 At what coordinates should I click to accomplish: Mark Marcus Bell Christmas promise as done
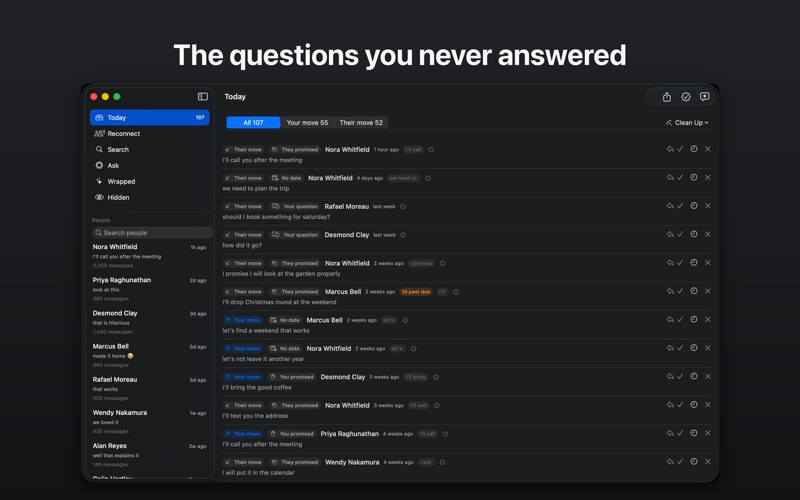[680, 291]
